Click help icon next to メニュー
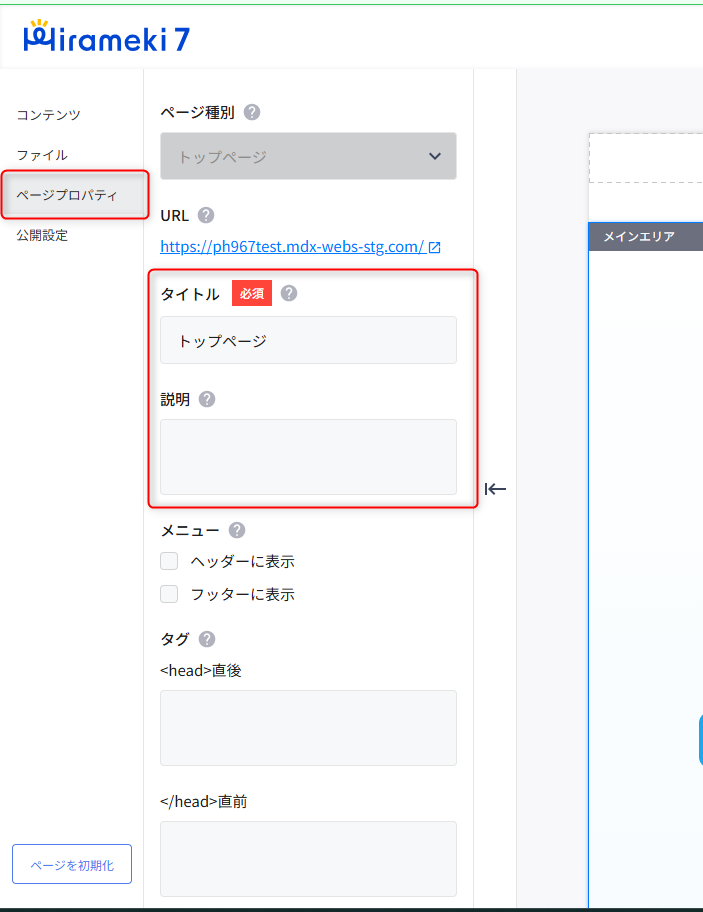 click(237, 530)
